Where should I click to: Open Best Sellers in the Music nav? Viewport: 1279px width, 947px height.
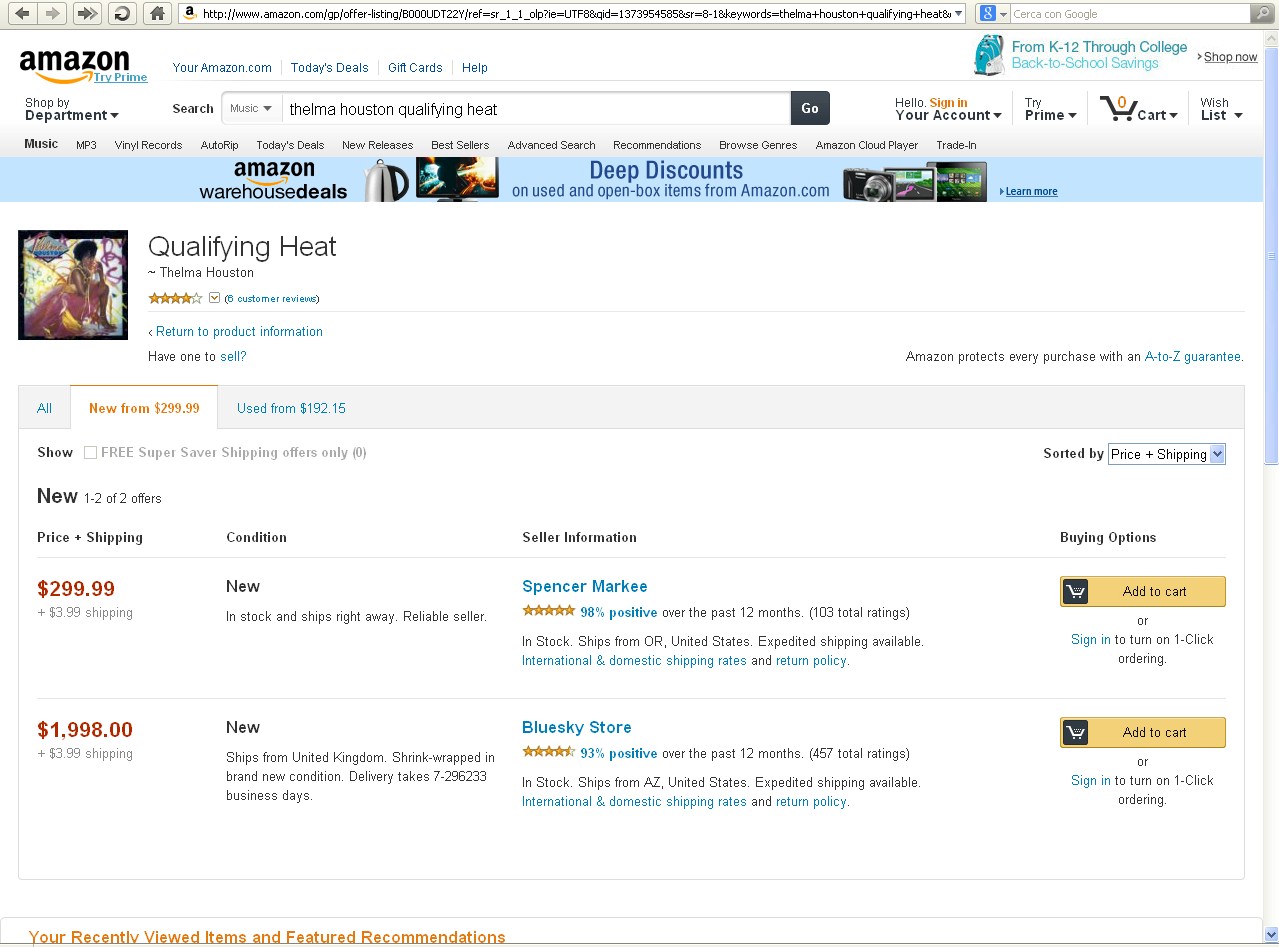click(x=460, y=145)
